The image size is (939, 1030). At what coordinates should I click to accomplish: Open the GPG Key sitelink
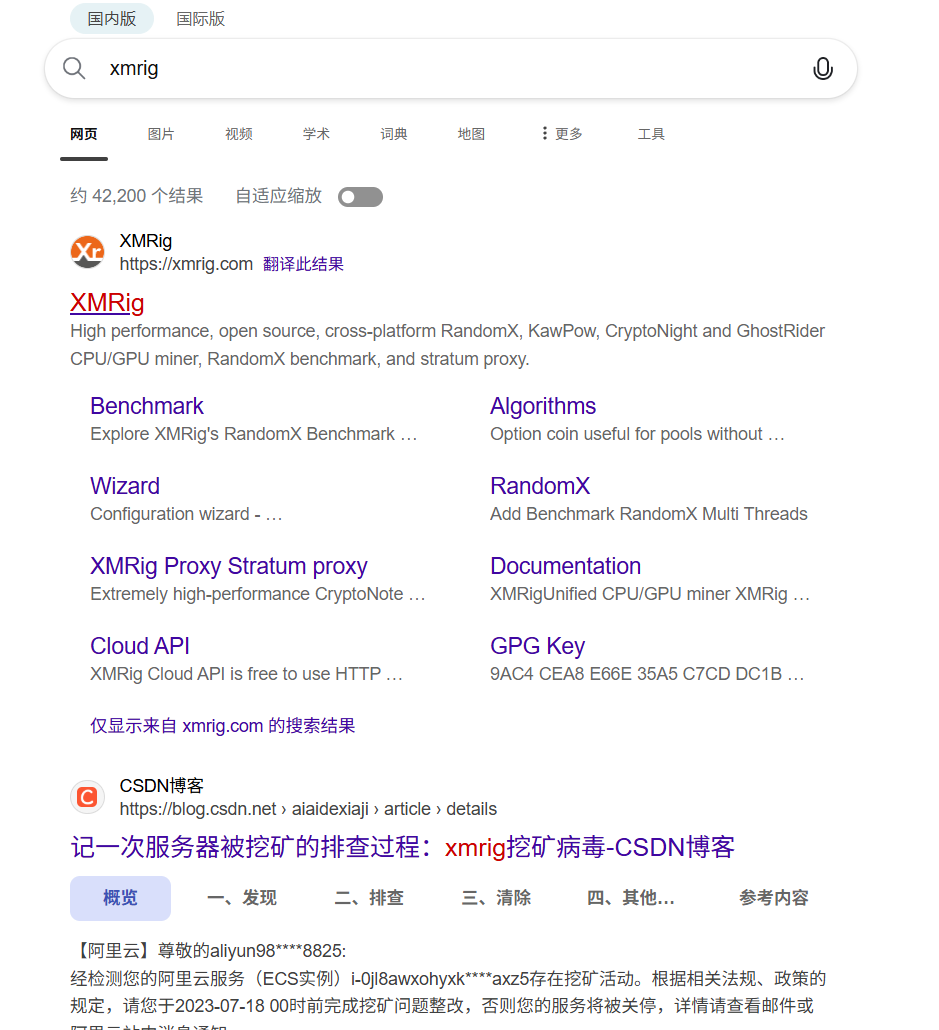[538, 646]
